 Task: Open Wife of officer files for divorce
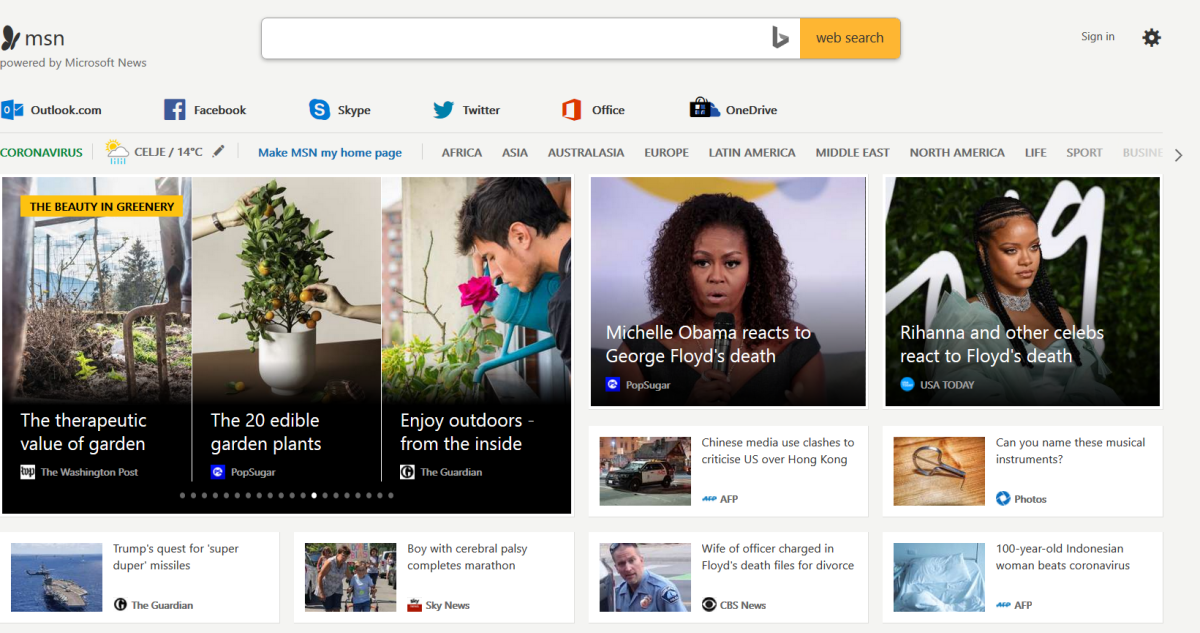778,557
